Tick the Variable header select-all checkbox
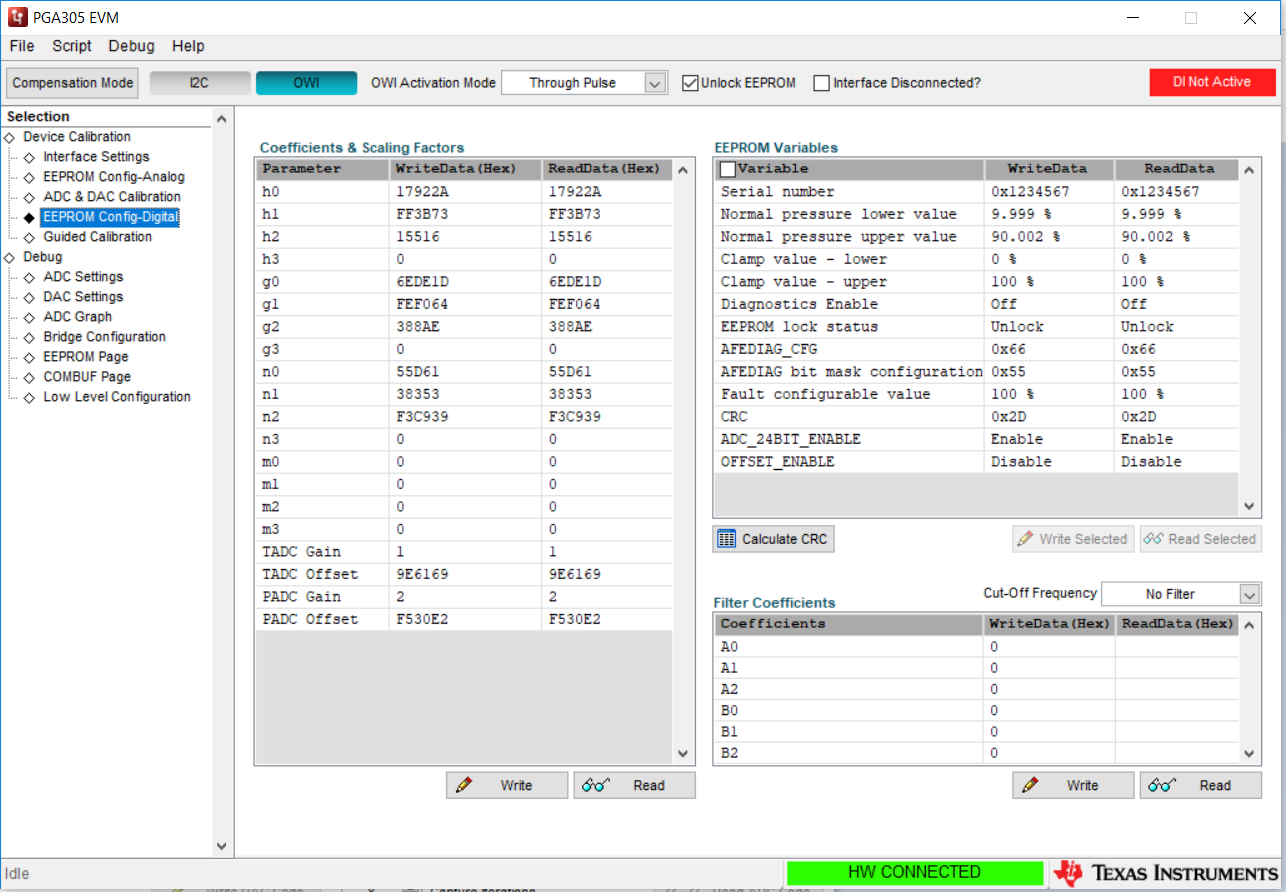The height and width of the screenshot is (892, 1286). tap(728, 169)
